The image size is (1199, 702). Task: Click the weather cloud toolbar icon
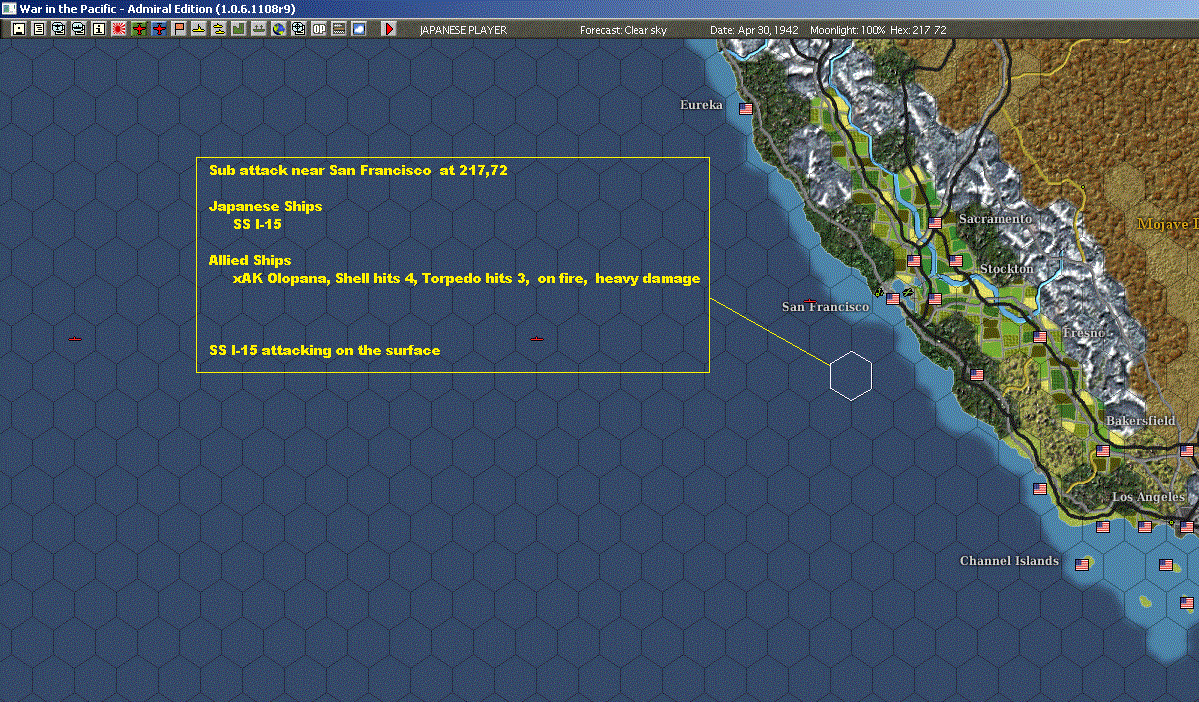click(358, 29)
